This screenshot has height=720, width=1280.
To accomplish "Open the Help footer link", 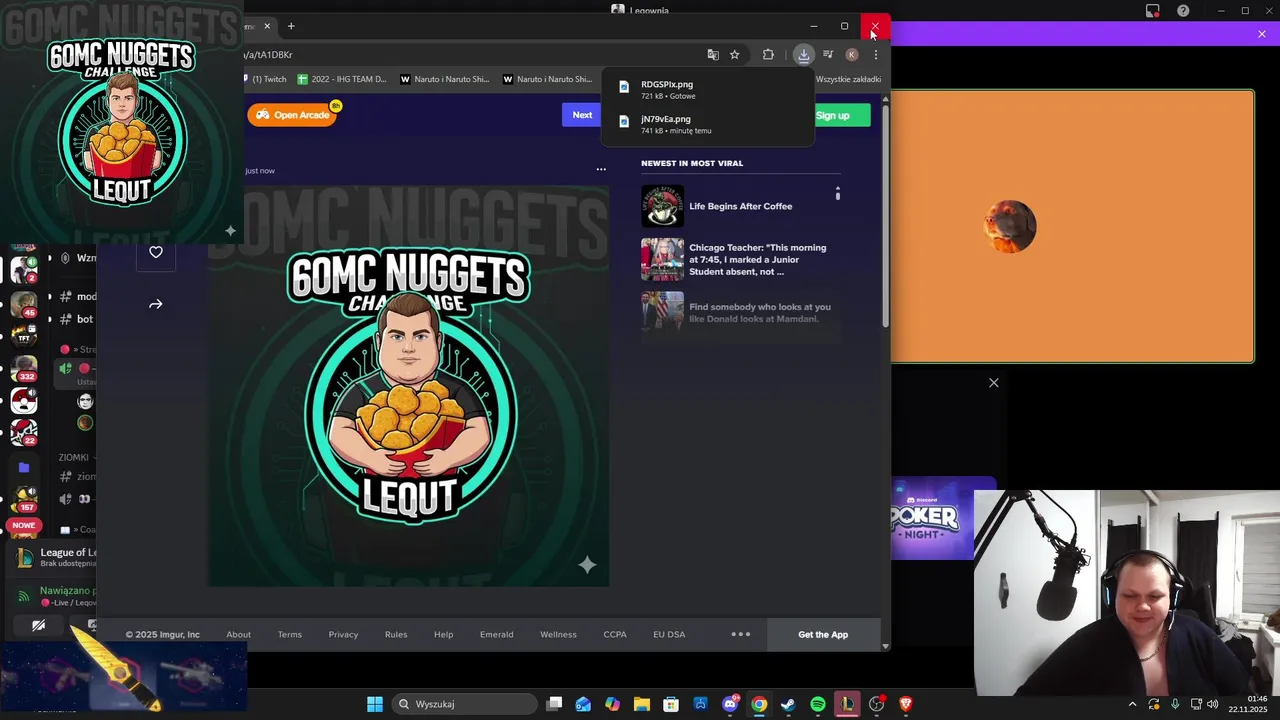I will click(x=443, y=634).
